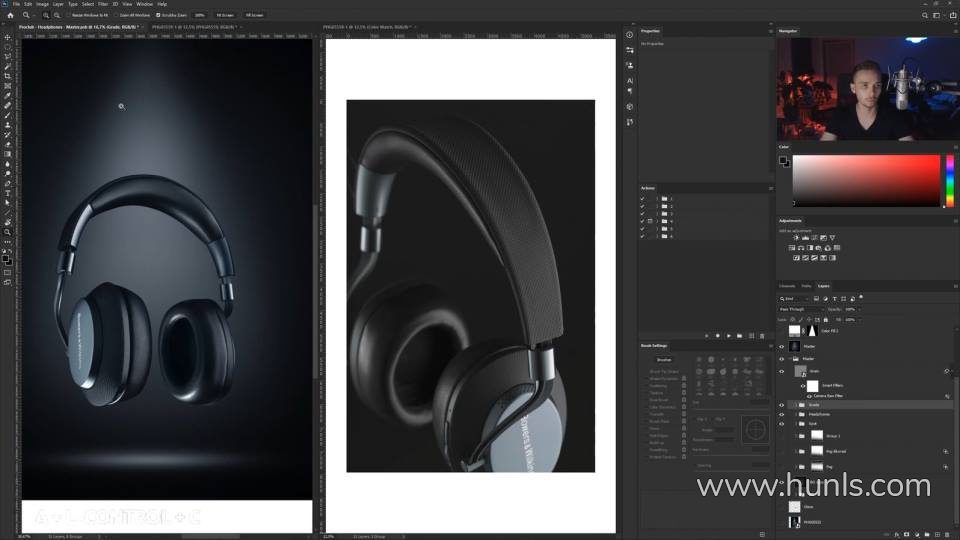Select the Clone Stamp tool

[x=7, y=125]
